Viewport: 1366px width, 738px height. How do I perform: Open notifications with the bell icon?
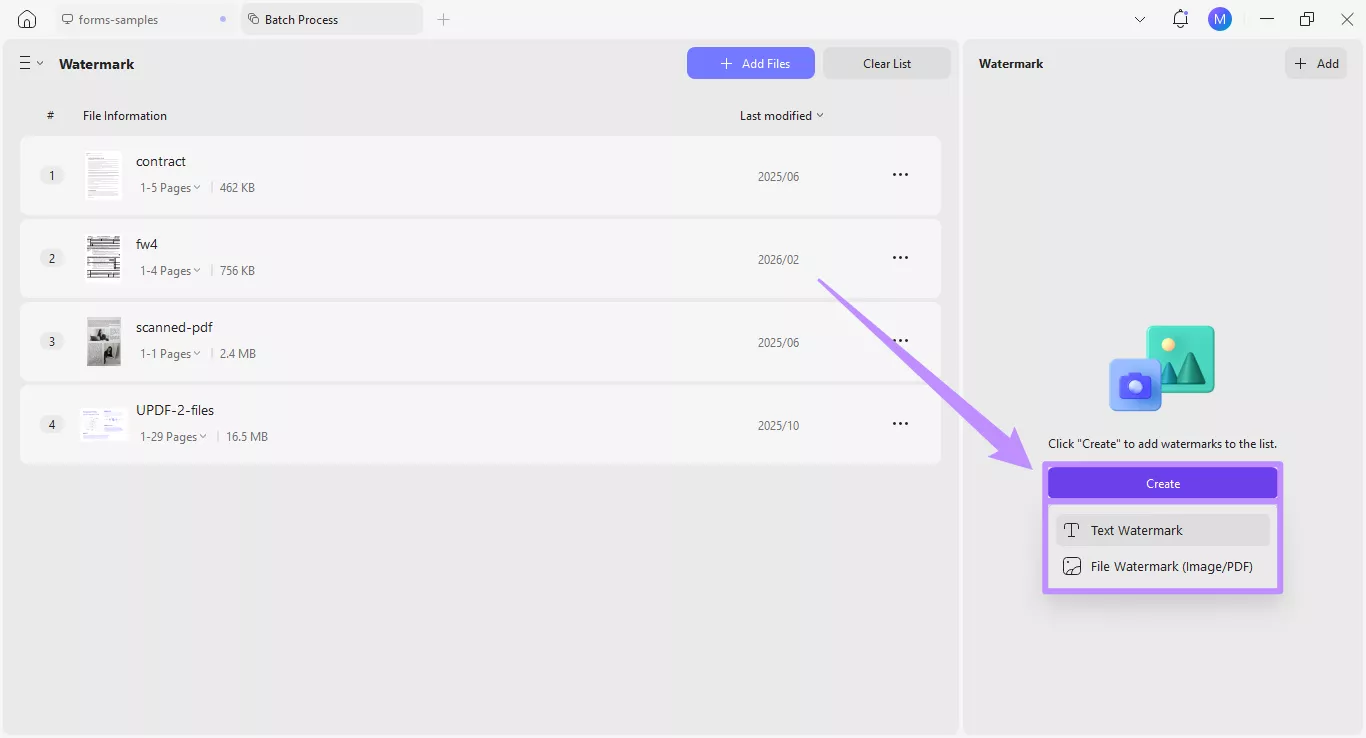tap(1180, 18)
